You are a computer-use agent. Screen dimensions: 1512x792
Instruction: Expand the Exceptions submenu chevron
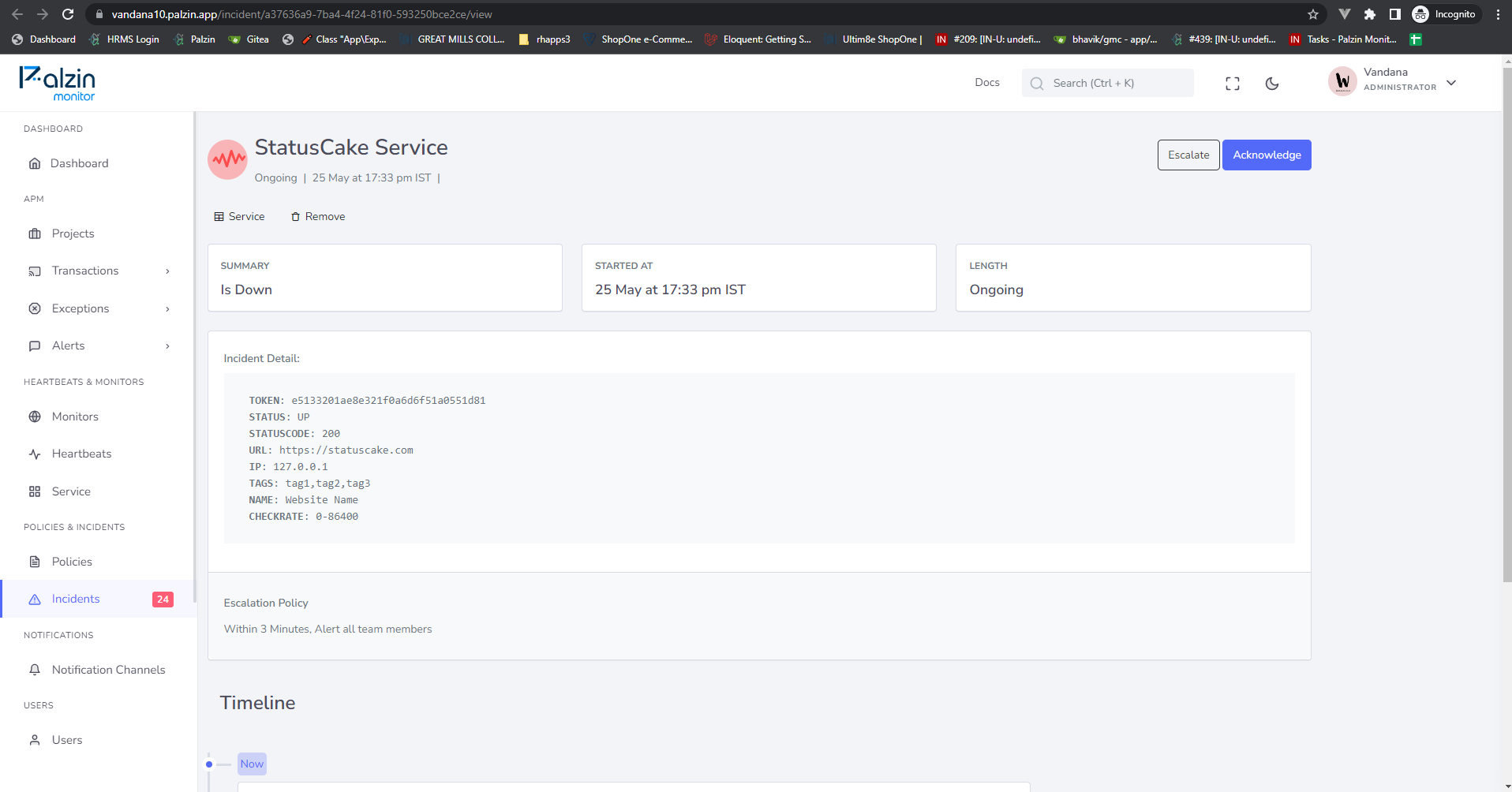[x=167, y=309]
